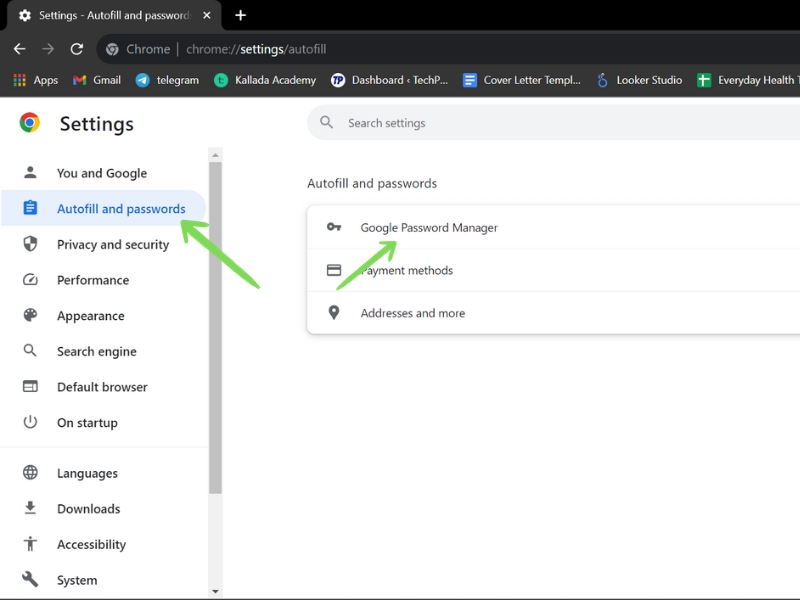Viewport: 800px width, 600px height.
Task: Click the globe Languages icon
Action: pyautogui.click(x=30, y=472)
